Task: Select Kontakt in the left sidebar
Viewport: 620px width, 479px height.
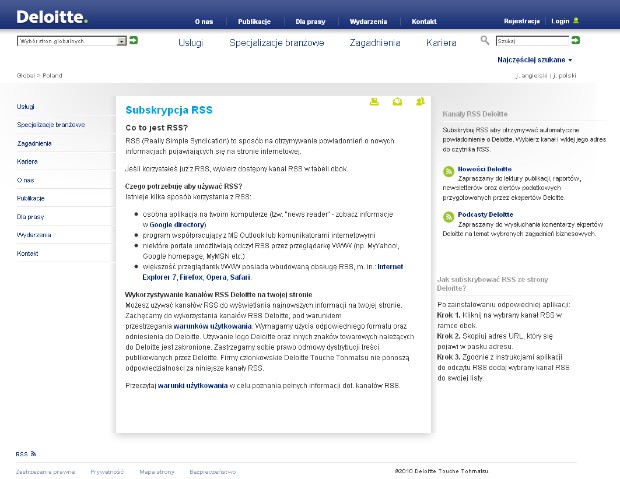Action: (27, 254)
